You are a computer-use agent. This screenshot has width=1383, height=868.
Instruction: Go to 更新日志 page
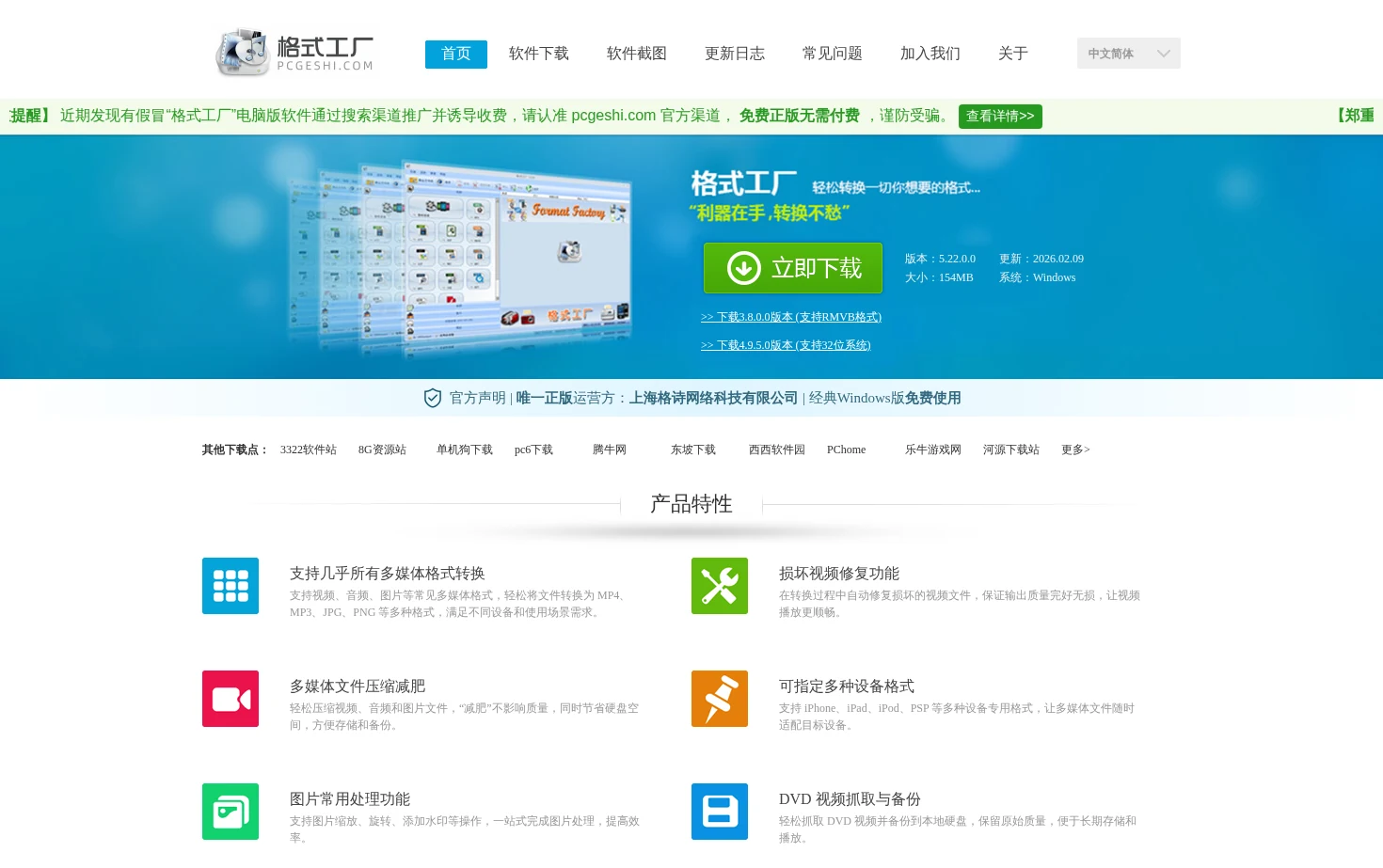pyautogui.click(x=735, y=54)
